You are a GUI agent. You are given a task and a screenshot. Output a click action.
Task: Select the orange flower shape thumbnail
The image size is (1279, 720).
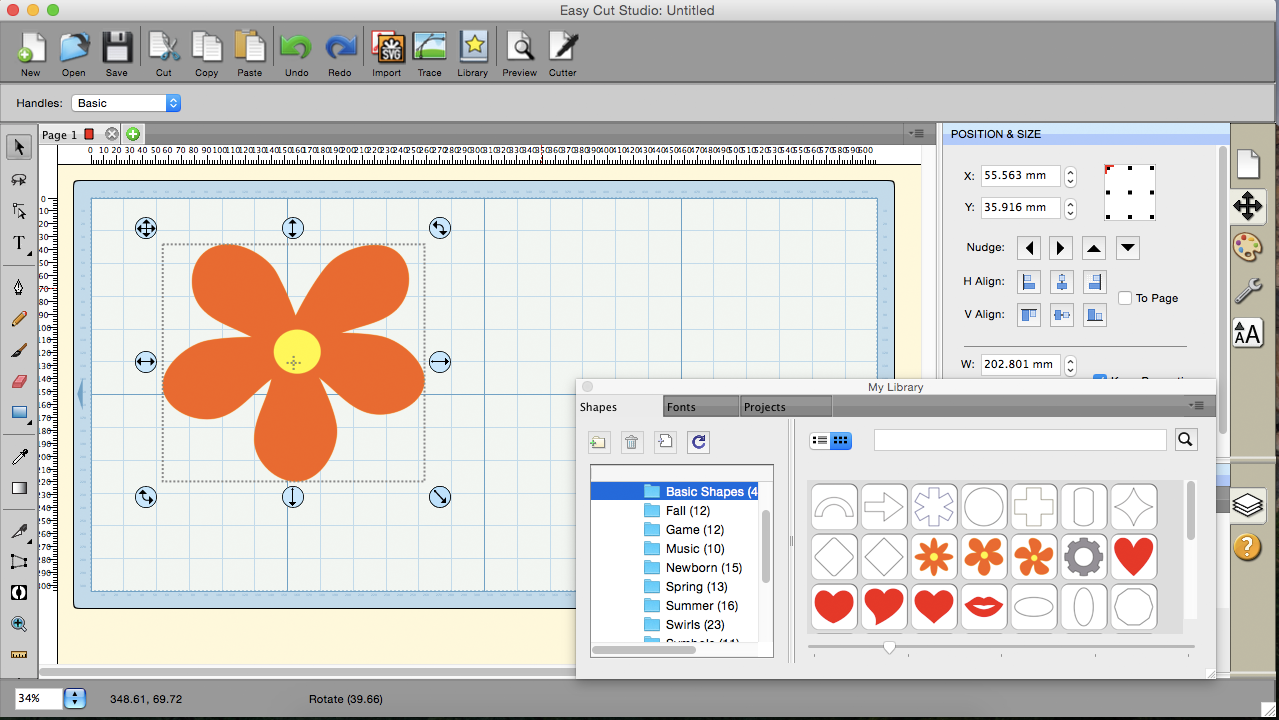[x=984, y=557]
